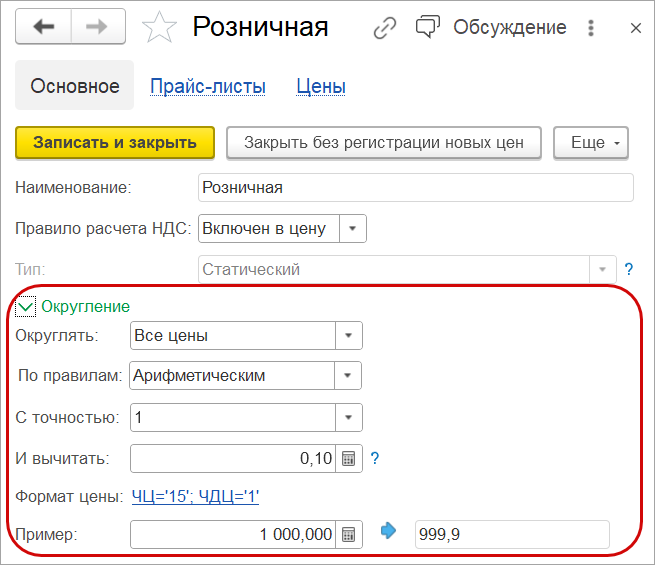The width and height of the screenshot is (655, 565).
Task: Switch to the Прайс-листы tab
Action: [208, 87]
